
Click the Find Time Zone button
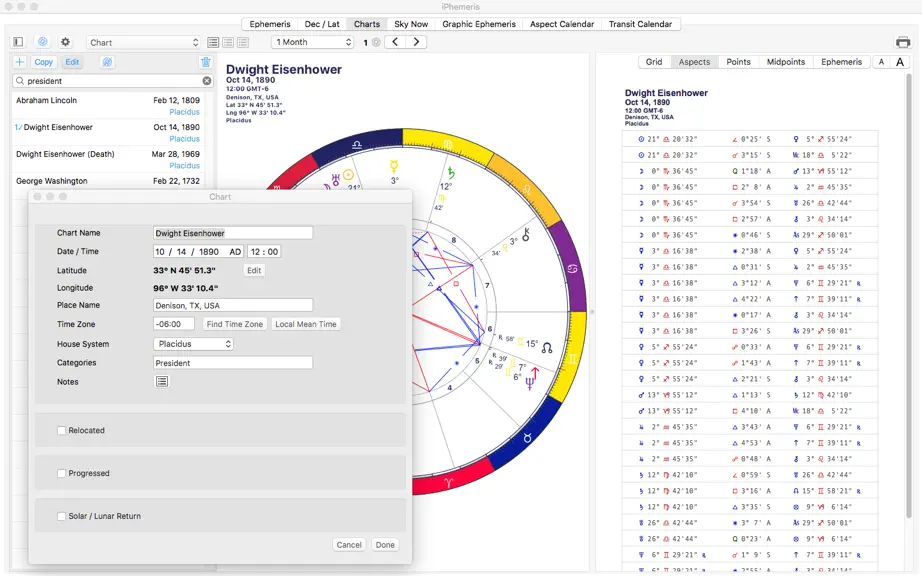pyautogui.click(x=235, y=324)
